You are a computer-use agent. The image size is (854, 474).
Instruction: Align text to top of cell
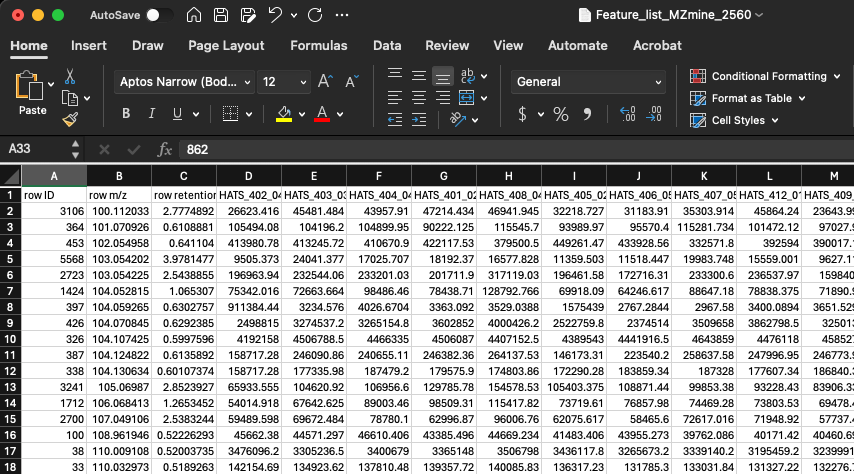click(395, 75)
